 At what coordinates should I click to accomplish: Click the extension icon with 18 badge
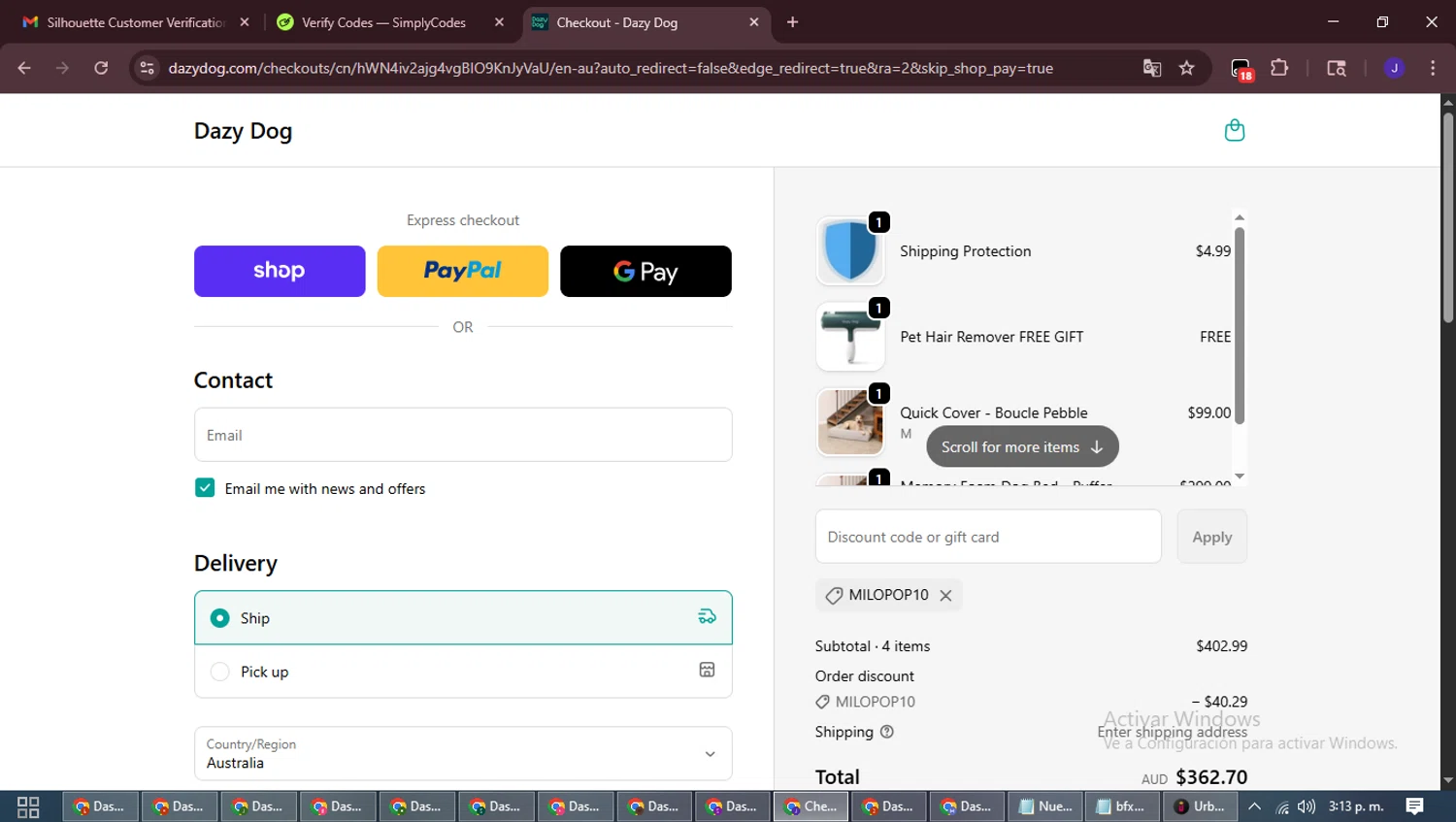tap(1241, 69)
